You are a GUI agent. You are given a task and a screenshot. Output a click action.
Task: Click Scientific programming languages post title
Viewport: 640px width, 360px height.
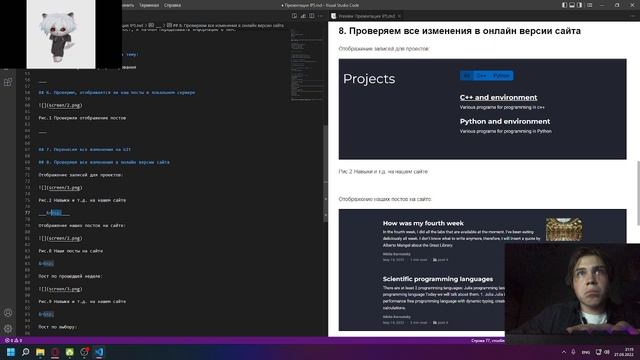tap(438, 279)
